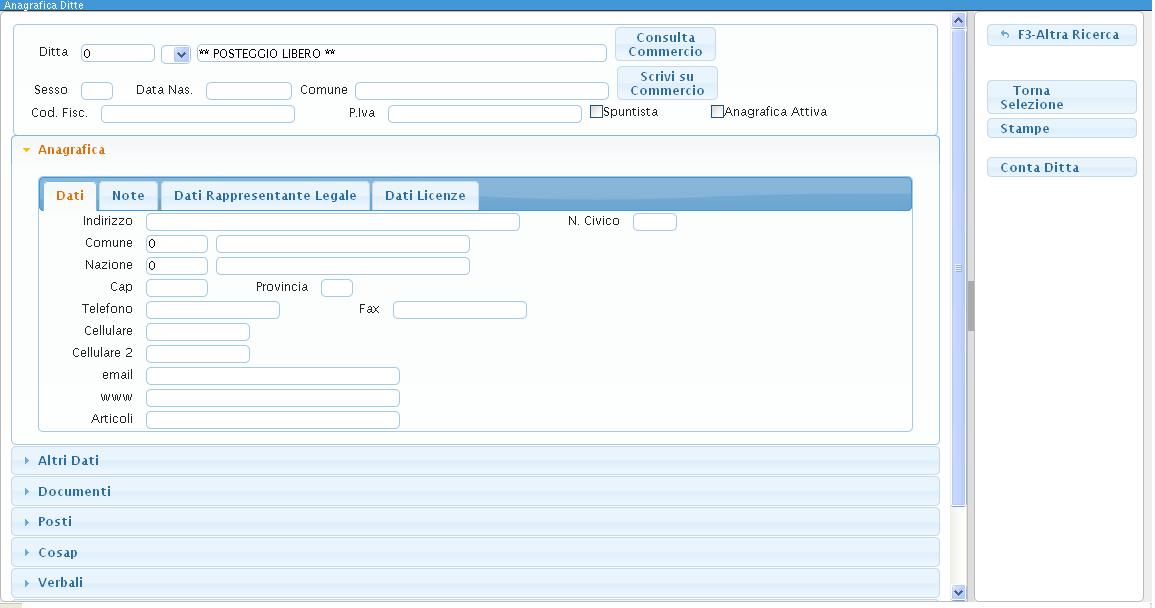The width and height of the screenshot is (1155, 608).
Task: Click the Scrivi su Commercio button
Action: [x=666, y=83]
